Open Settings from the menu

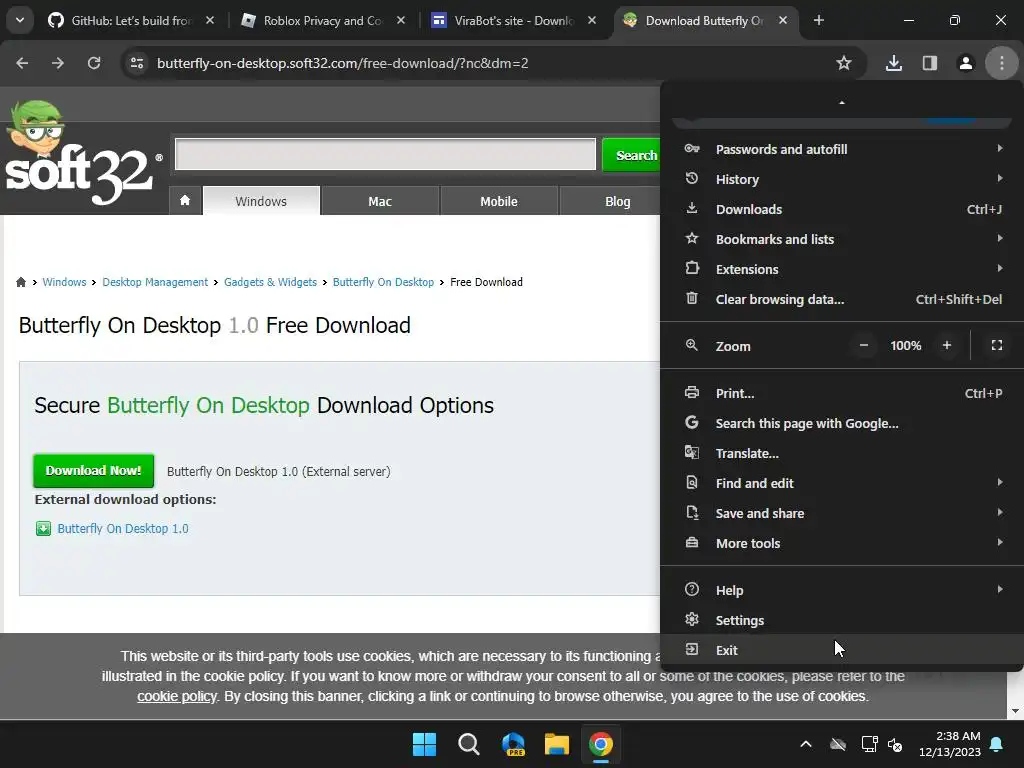(842, 620)
